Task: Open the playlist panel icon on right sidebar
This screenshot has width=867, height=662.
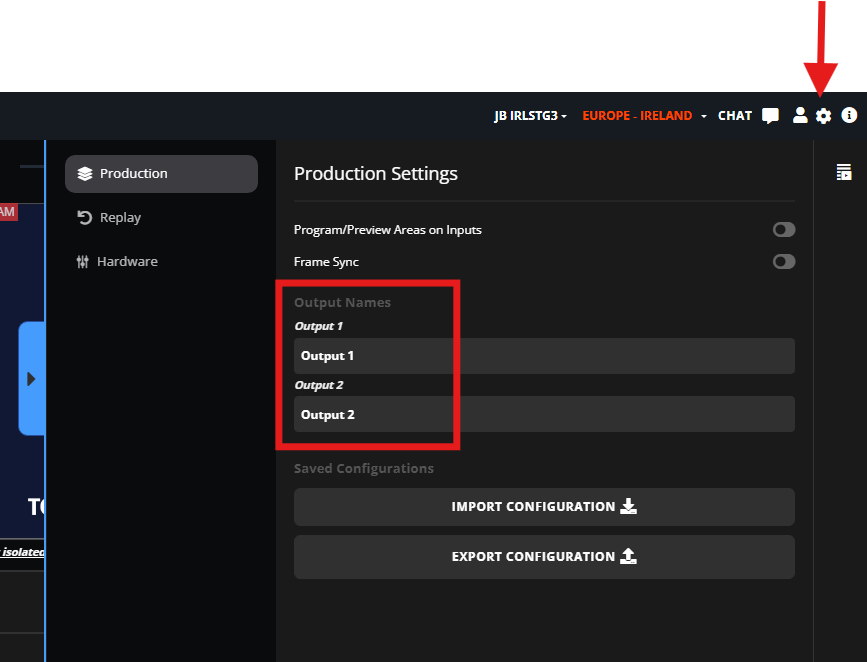Action: coord(844,172)
